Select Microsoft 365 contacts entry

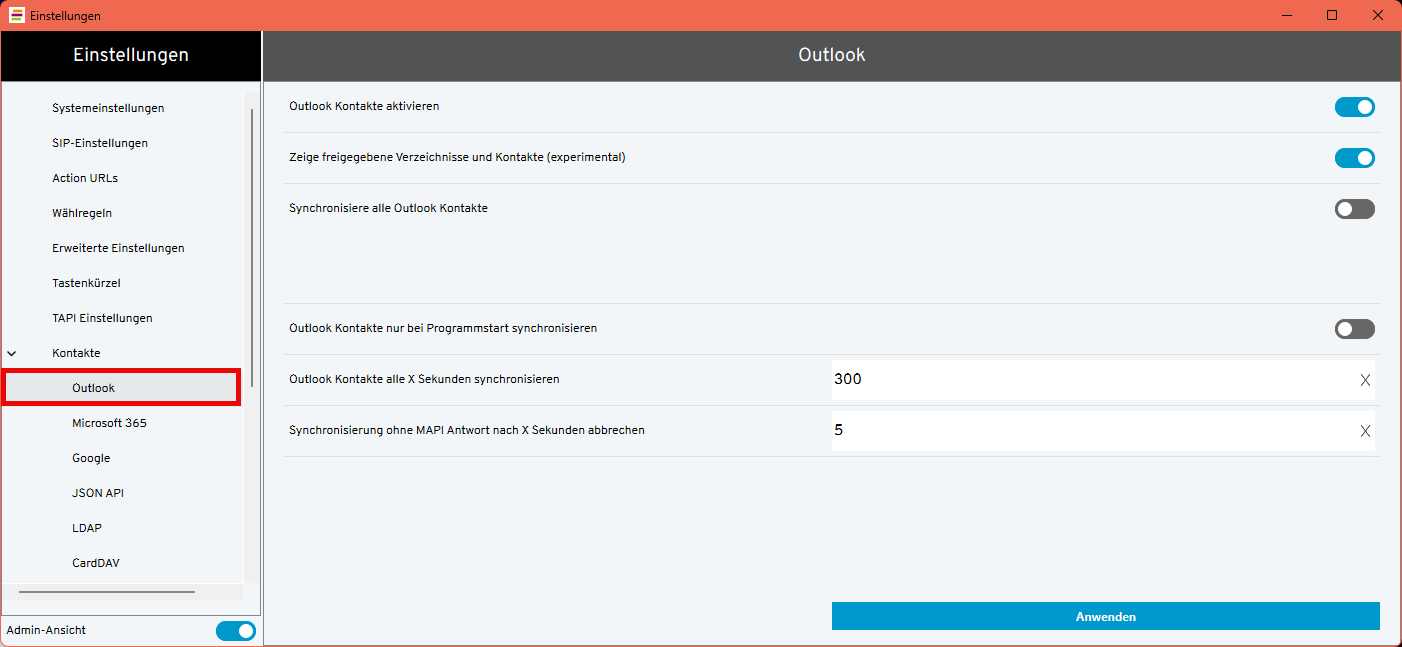[x=109, y=423]
